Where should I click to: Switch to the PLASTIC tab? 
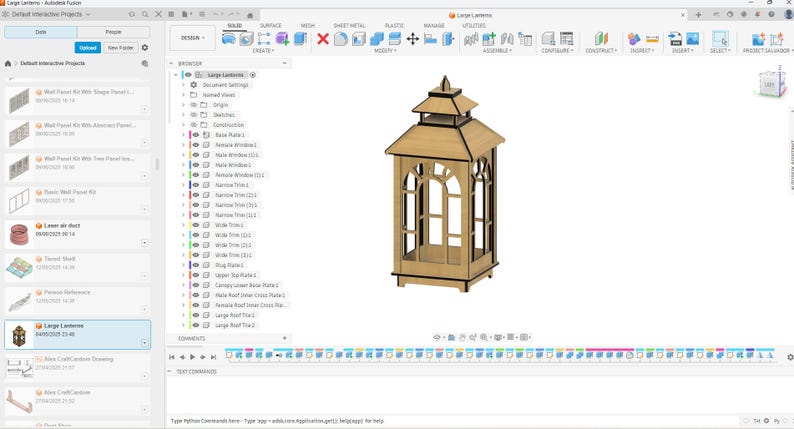coord(394,25)
